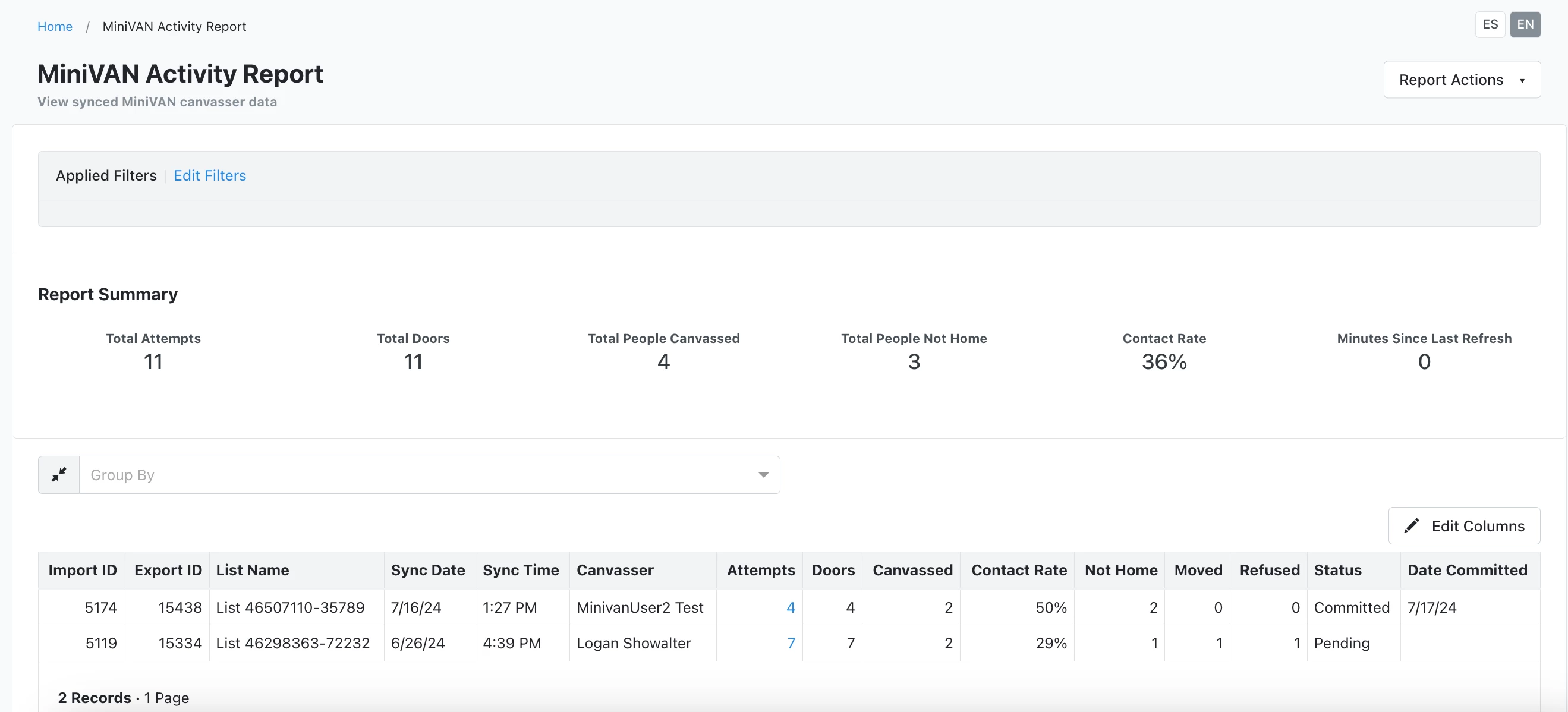Sort by the Canvasser column header
The width and height of the screenshot is (1568, 712).
(x=614, y=570)
